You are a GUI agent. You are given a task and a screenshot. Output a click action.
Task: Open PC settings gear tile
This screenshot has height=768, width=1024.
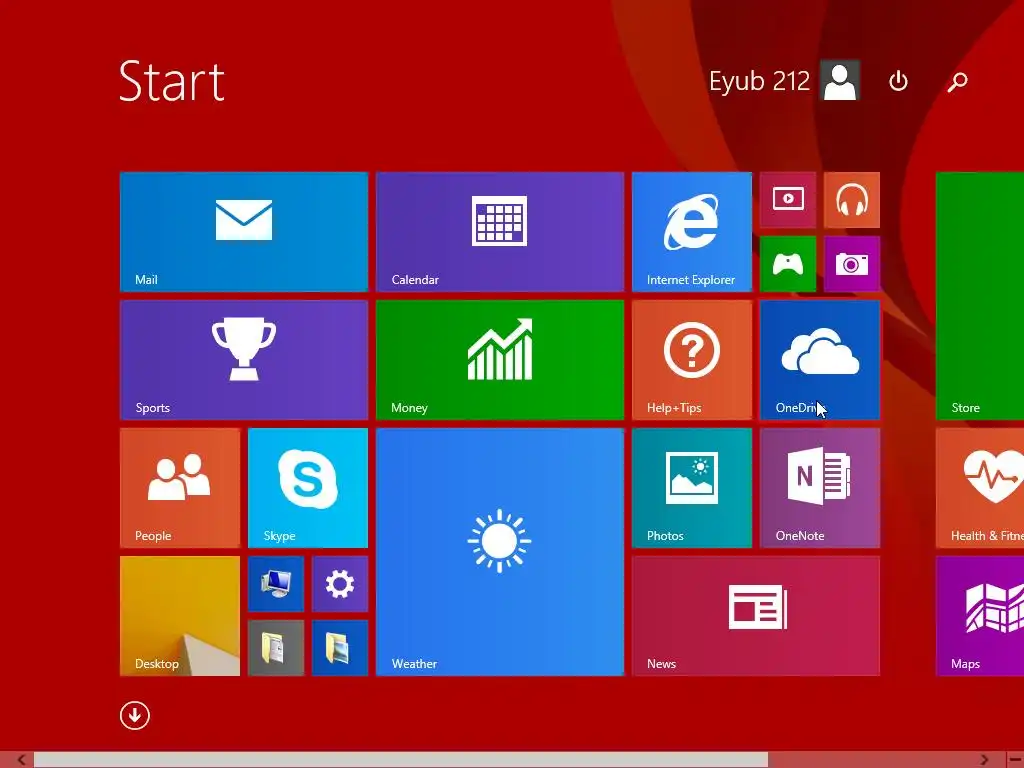click(x=340, y=584)
